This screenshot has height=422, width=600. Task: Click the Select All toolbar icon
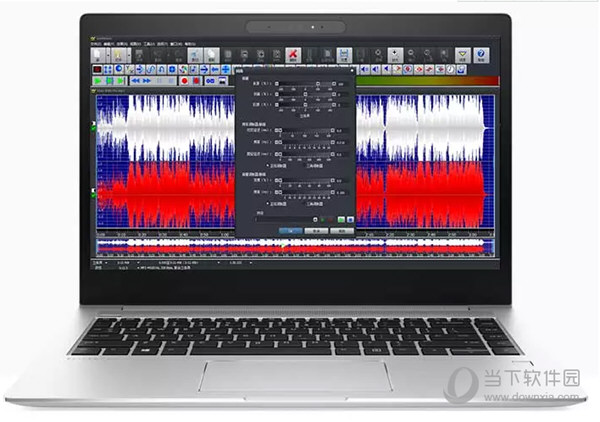pyautogui.click(x=344, y=55)
